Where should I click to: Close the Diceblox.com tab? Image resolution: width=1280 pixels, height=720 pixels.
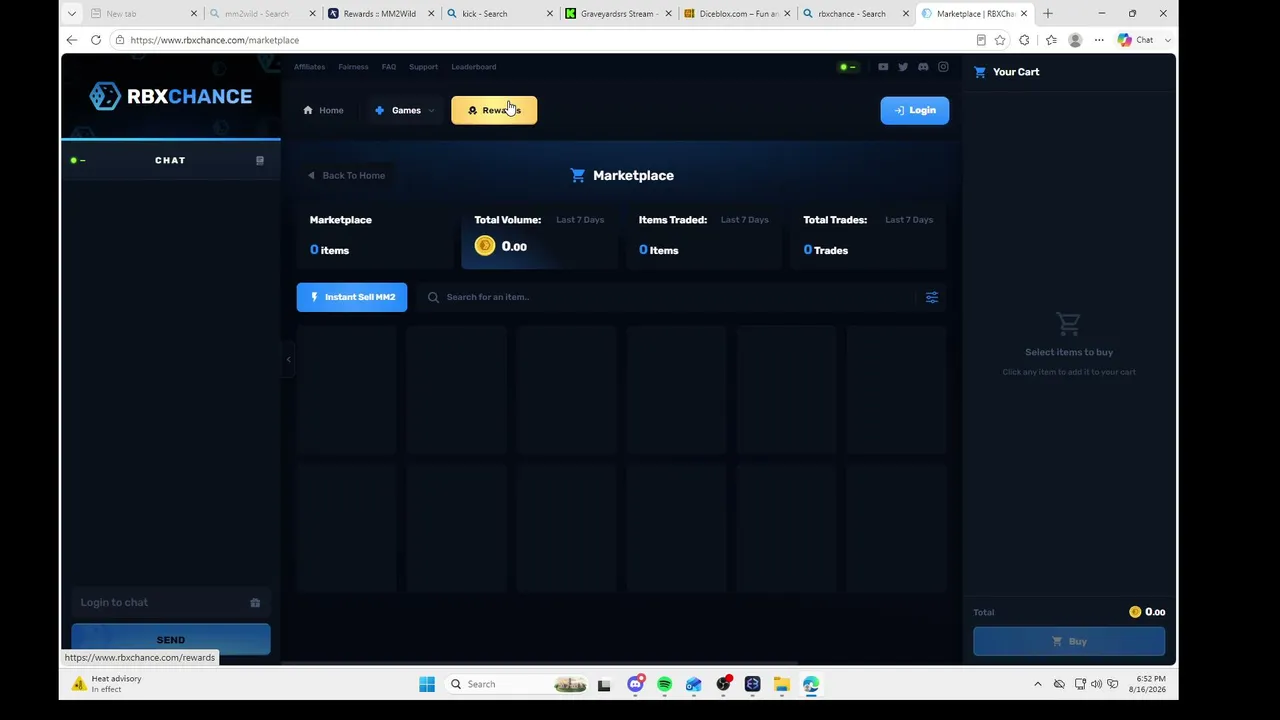[786, 14]
